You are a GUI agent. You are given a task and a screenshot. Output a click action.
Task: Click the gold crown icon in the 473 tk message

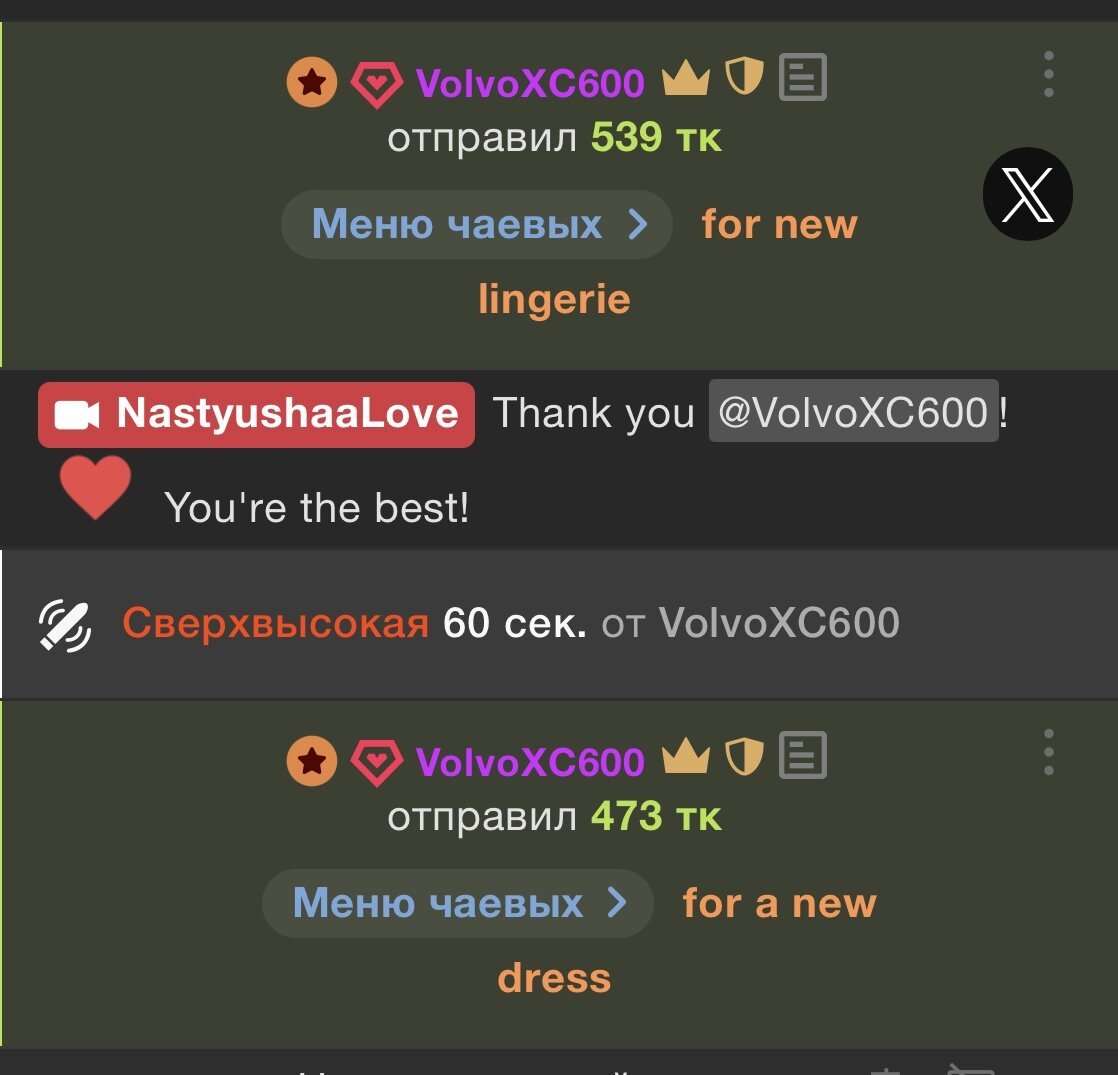[685, 756]
